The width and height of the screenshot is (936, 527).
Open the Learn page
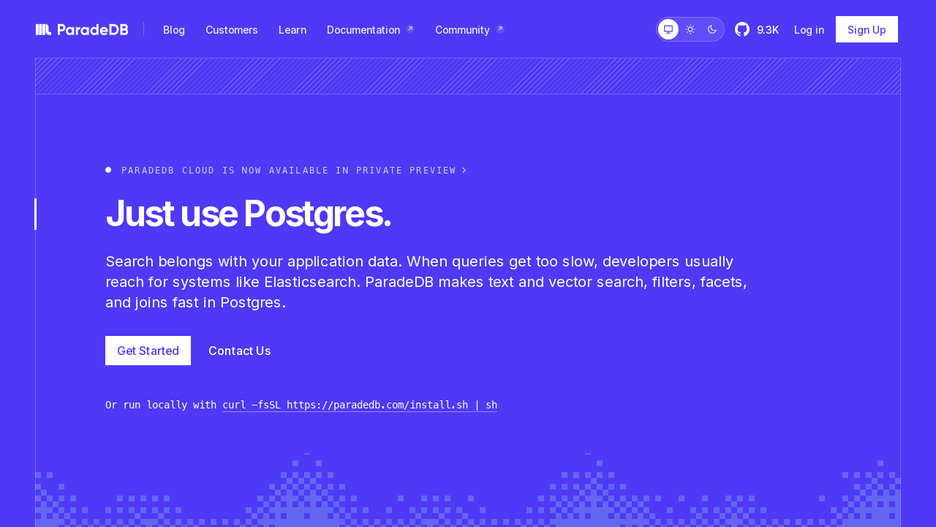[x=292, y=30]
